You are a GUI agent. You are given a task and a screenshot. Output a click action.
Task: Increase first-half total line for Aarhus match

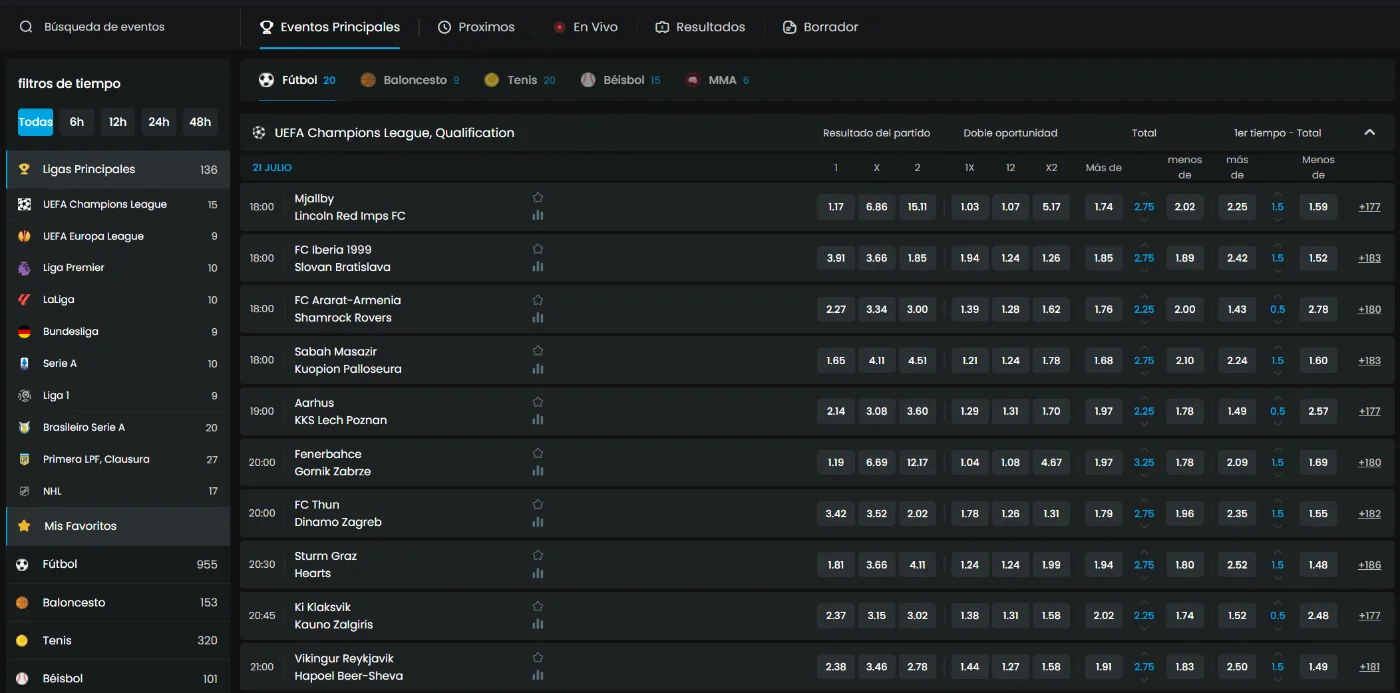tap(1278, 399)
